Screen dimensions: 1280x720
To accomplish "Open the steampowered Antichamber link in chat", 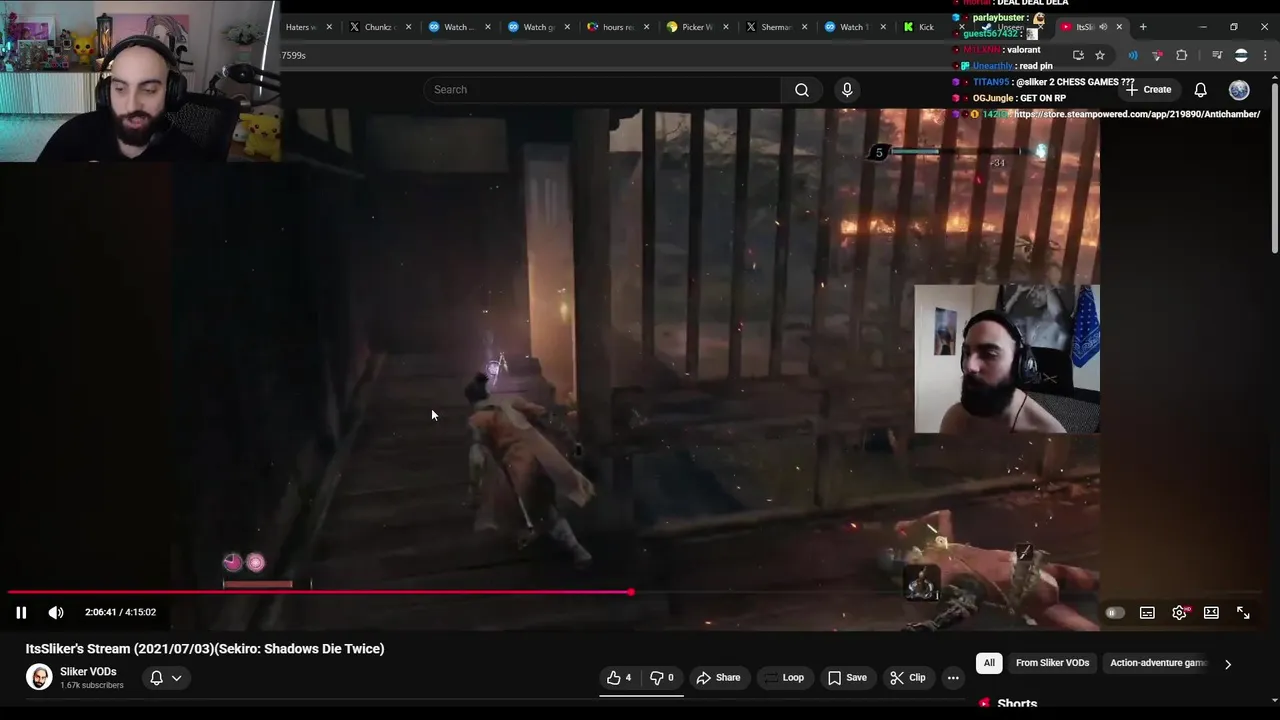I will point(1136,114).
